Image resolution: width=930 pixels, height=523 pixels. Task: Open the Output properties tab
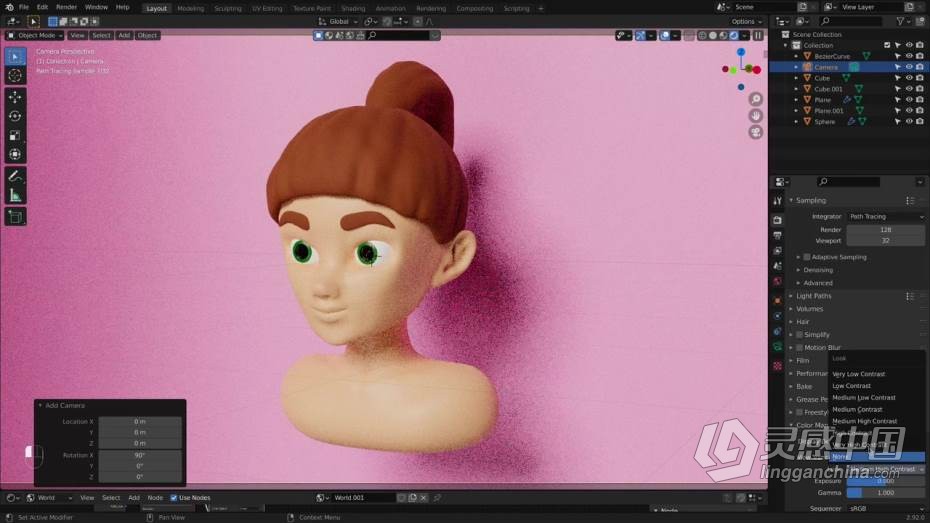click(778, 236)
